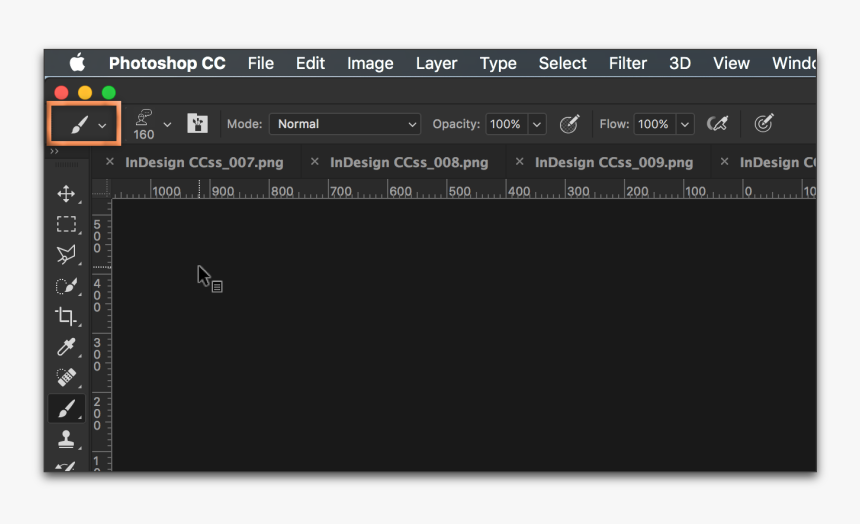Expand the brush preset picker chevron
860x524 pixels.
pos(167,125)
